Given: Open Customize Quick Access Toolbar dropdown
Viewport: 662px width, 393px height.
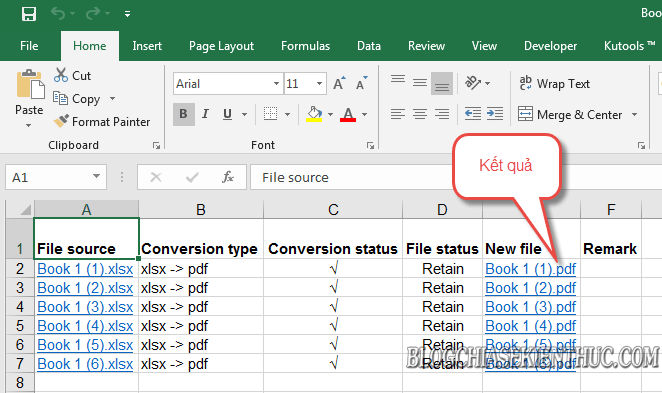Looking at the screenshot, I should coord(127,14).
